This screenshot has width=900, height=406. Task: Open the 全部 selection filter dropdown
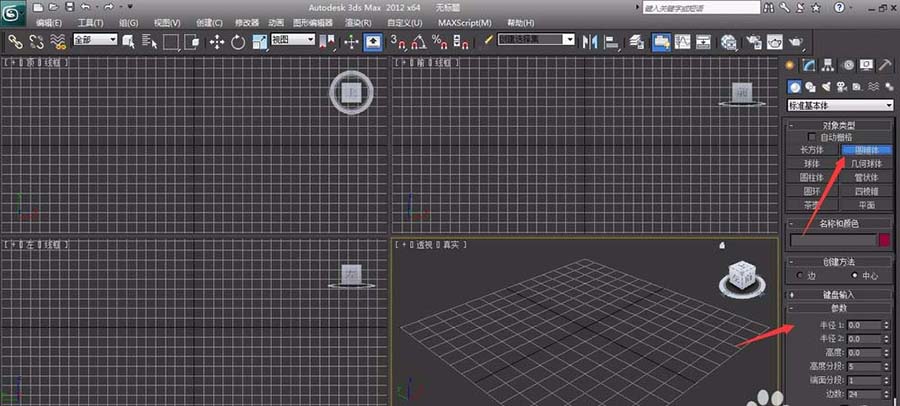point(95,39)
